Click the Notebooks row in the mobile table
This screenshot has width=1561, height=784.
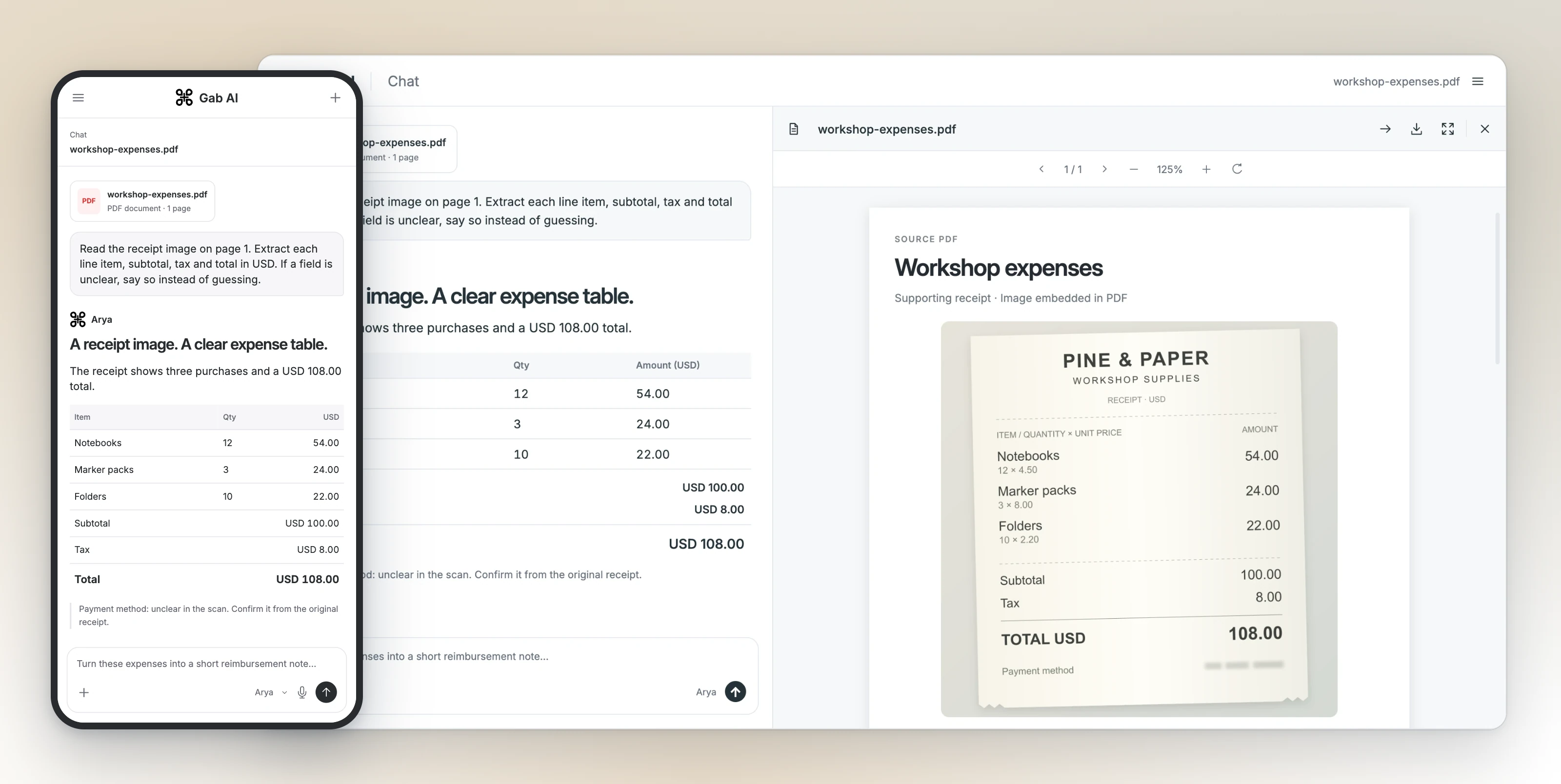pyautogui.click(x=207, y=443)
